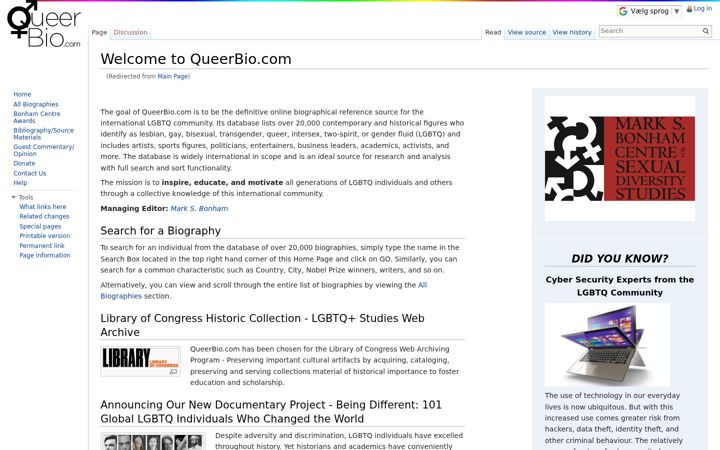720x450 pixels.
Task: Click the documentary portraits collage thumbnail
Action: coord(153,442)
